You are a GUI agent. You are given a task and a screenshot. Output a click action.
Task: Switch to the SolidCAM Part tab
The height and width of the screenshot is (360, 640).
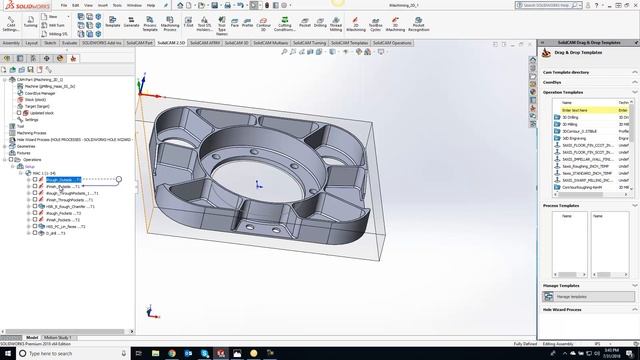click(139, 43)
